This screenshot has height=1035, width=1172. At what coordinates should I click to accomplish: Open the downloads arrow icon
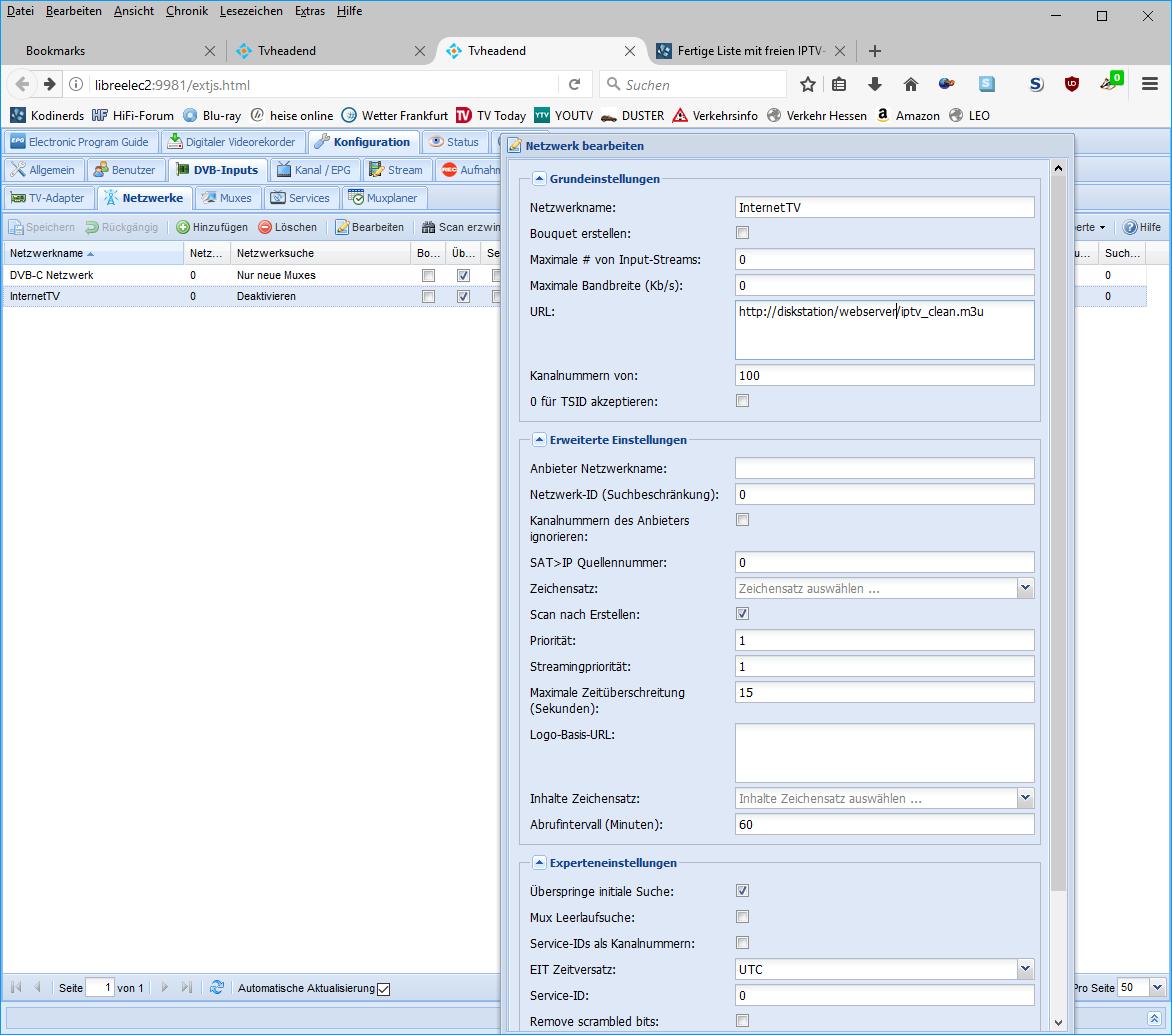tap(875, 84)
